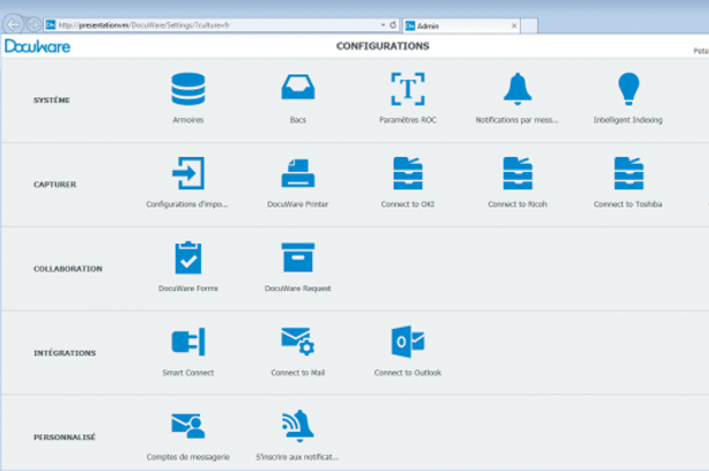This screenshot has width=709, height=471.
Task: Expand the address bar dropdown arrow
Action: [x=383, y=25]
